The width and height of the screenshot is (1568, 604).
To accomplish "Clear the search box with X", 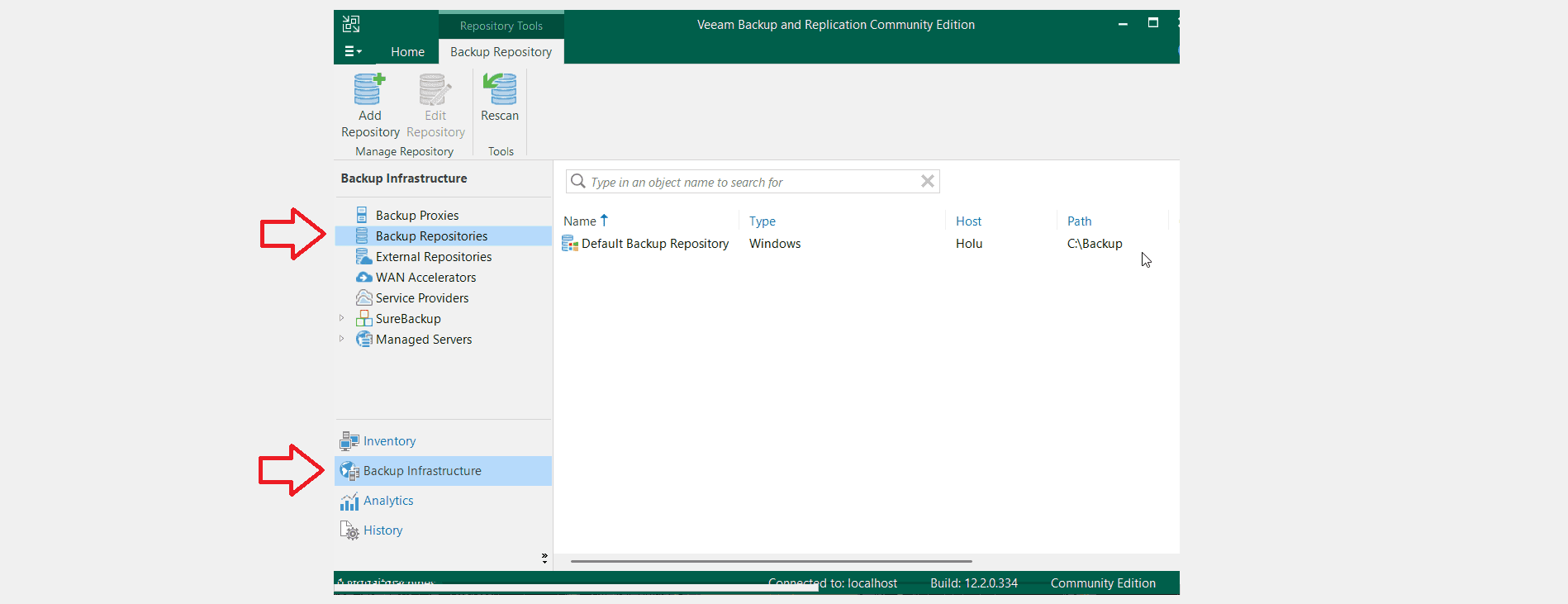I will point(928,182).
